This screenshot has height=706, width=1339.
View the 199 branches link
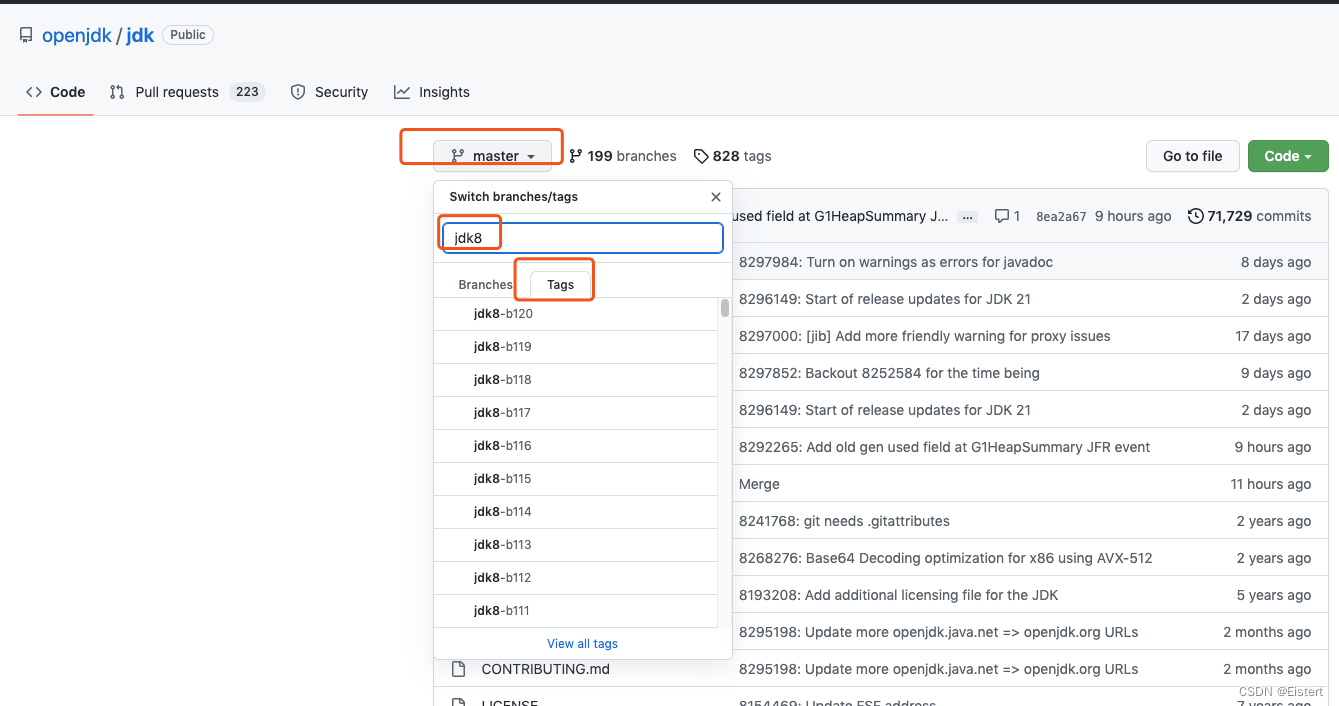coord(623,156)
